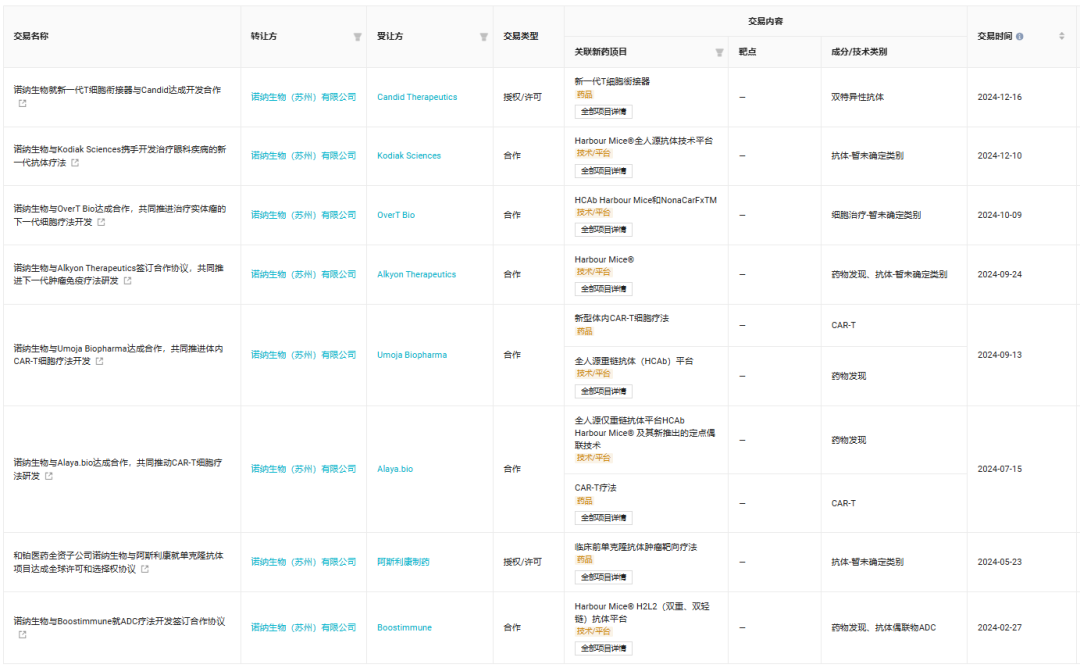The height and width of the screenshot is (668, 1080).
Task: Click the 药品 tag under 新一代T细胞衔接器
Action: click(x=584, y=94)
